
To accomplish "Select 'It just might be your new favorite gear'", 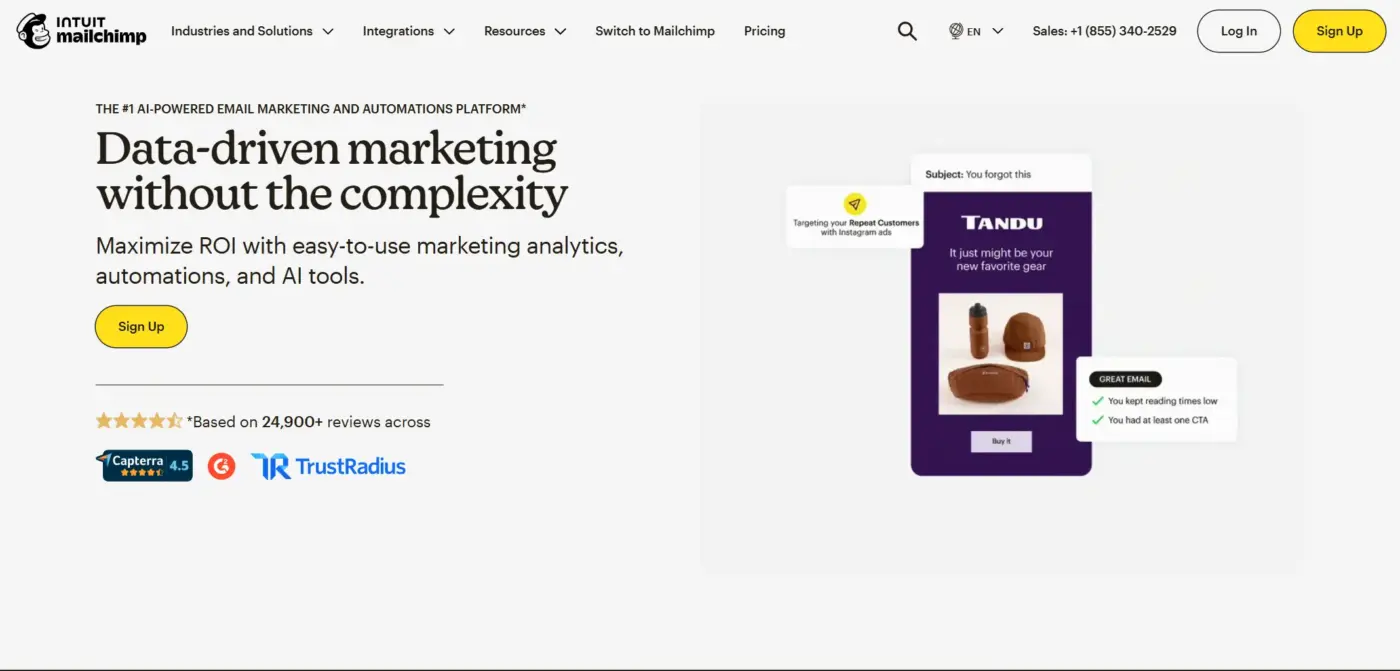I will point(1001,260).
